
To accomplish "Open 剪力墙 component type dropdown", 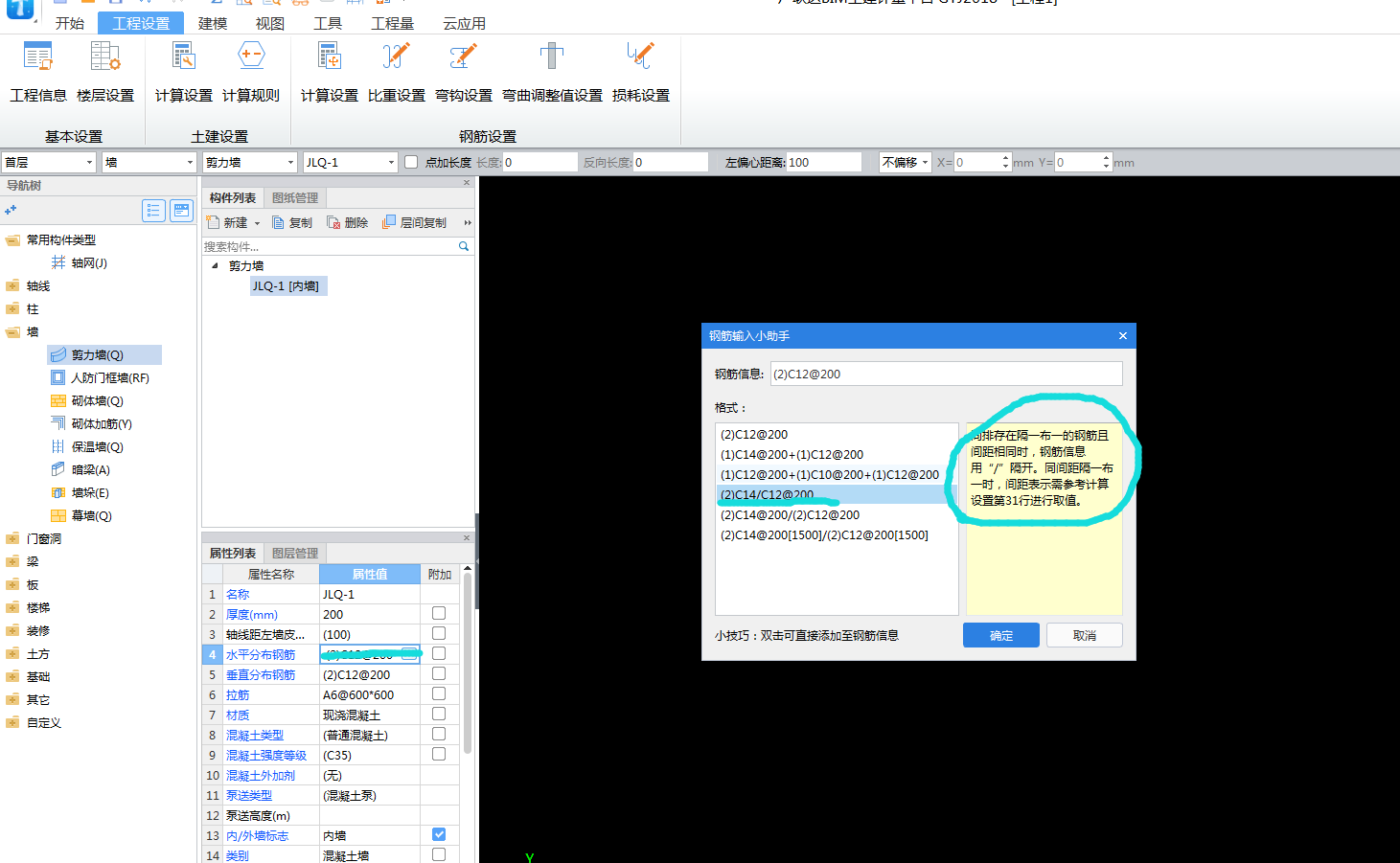I will tap(249, 162).
